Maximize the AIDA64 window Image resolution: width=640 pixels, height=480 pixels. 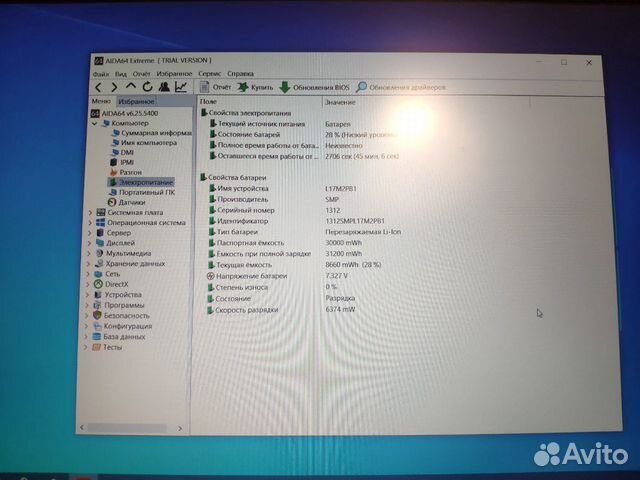coord(564,62)
